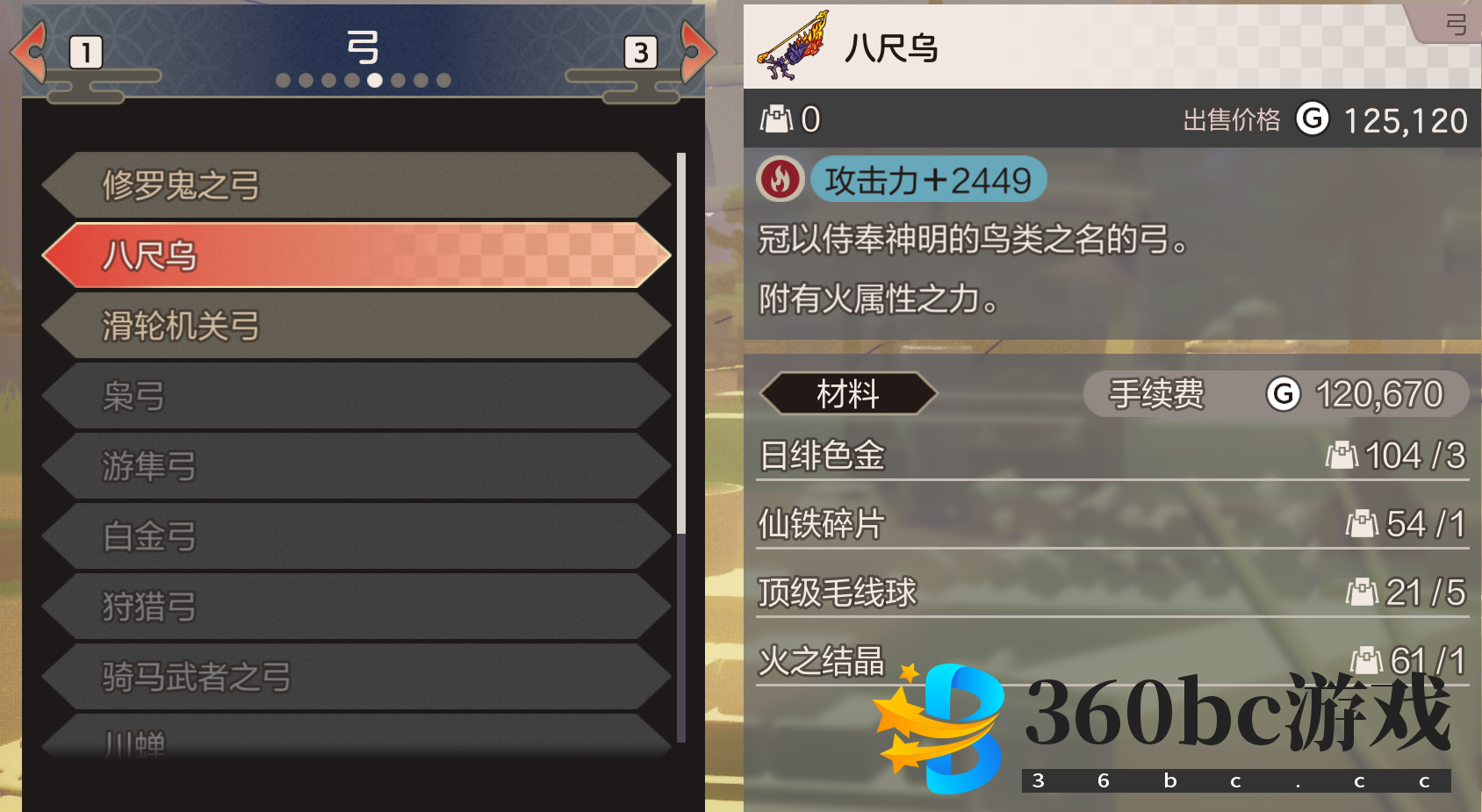Image resolution: width=1482 pixels, height=812 pixels.
Task: Pick 游隼弓 from the list
Action: point(356,466)
